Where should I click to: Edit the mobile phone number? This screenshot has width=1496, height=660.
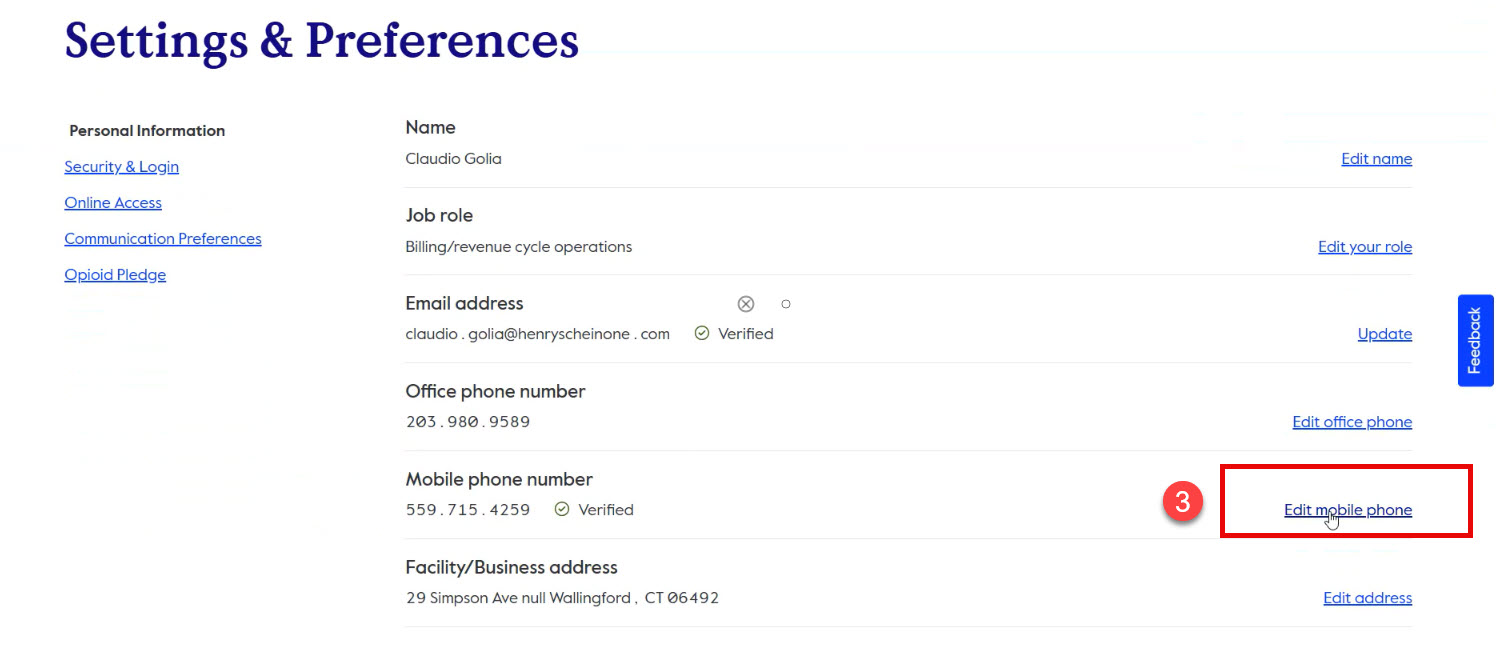tap(1348, 509)
